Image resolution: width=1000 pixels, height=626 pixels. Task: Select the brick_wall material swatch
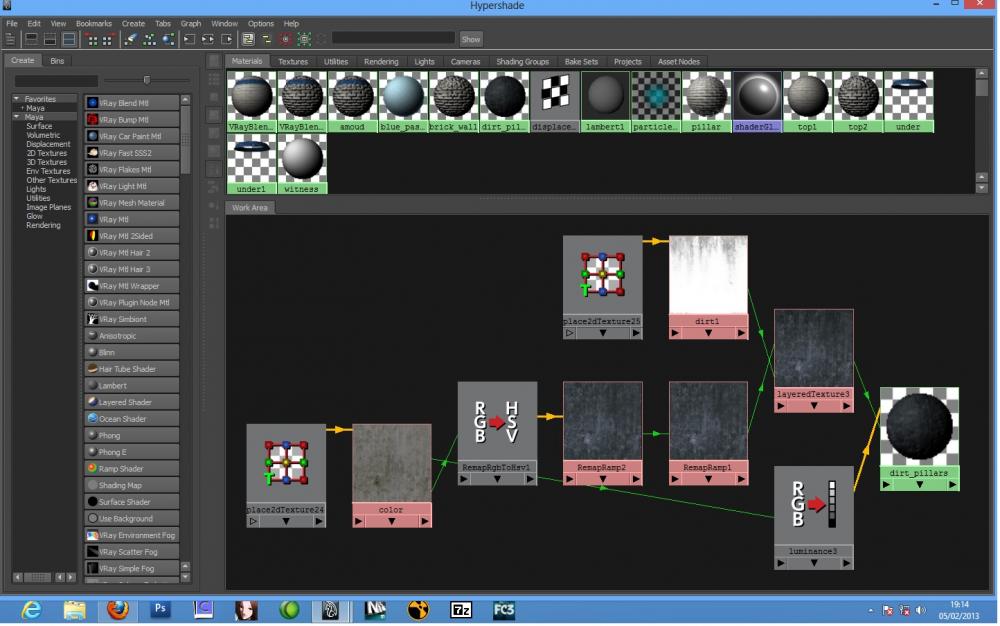[453, 101]
